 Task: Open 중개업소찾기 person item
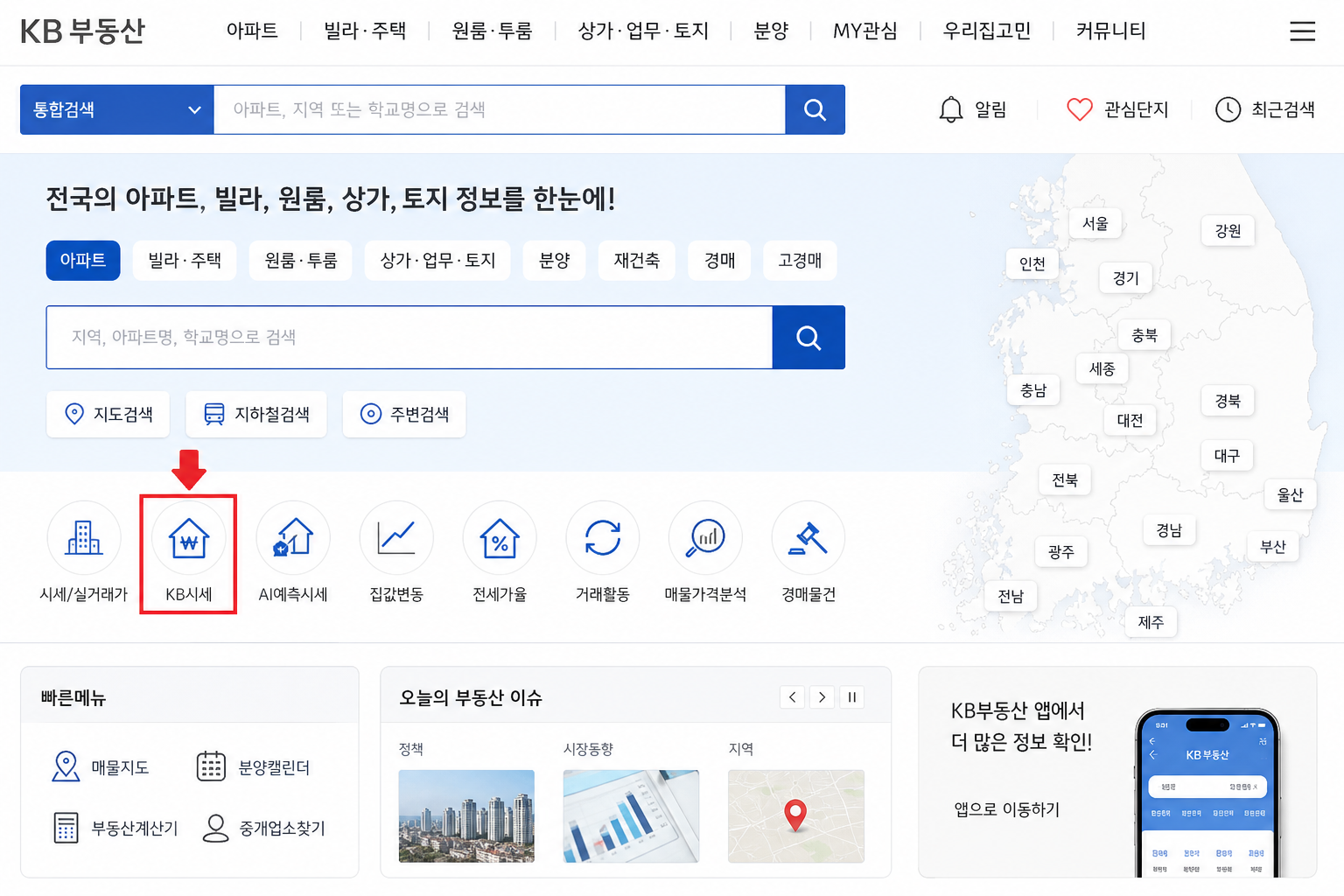point(263,828)
